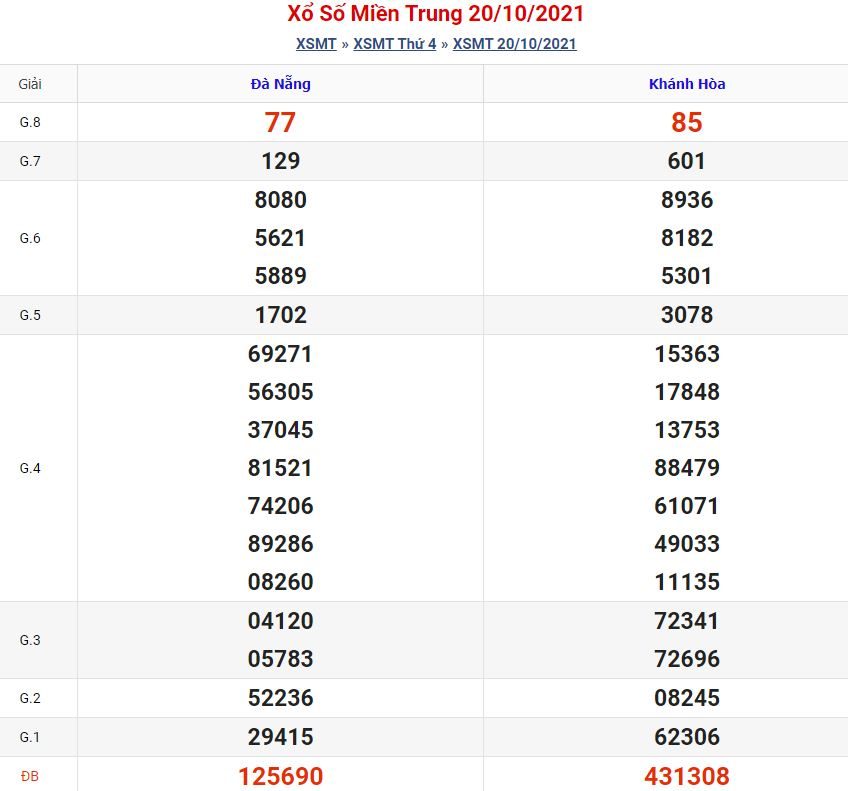Select the Khánh Hòa G.3 number 72696
Screen dimensions: 848x791
687,659
